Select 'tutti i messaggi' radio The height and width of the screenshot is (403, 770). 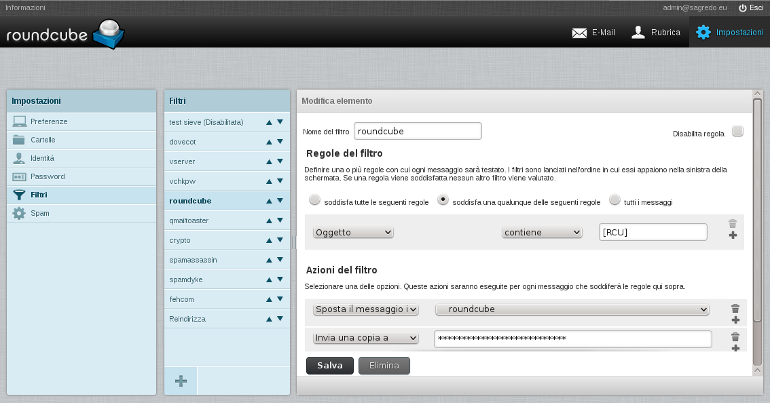[x=614, y=200]
